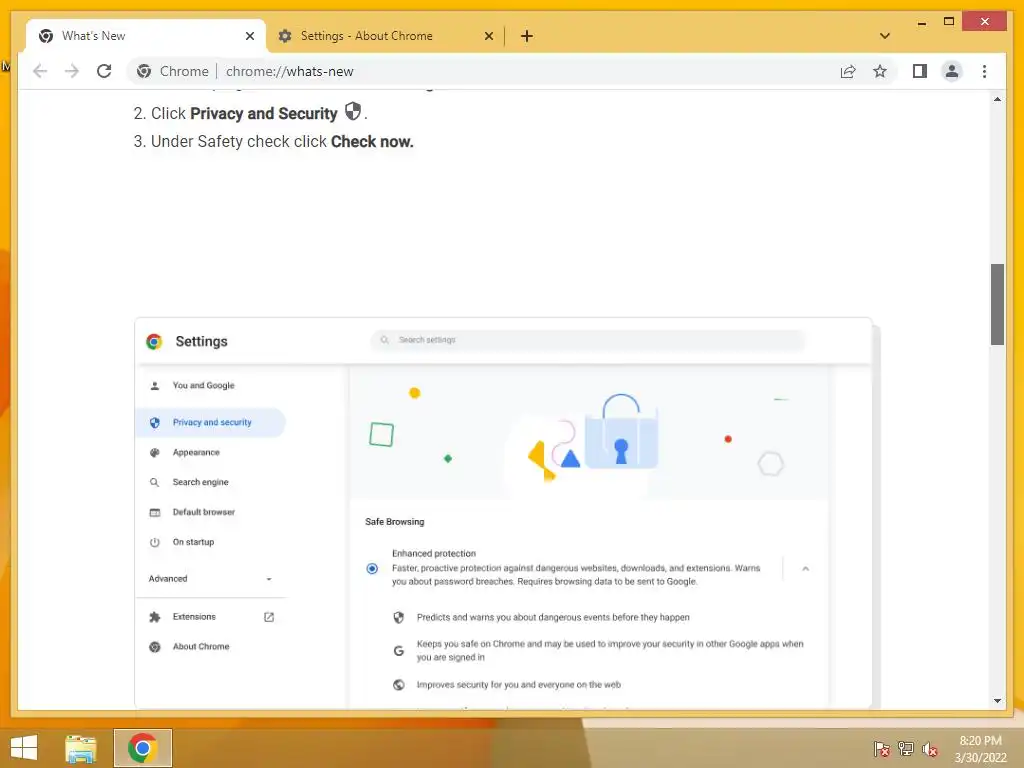The image size is (1024, 768).
Task: Open File Explorer from the taskbar
Action: tap(81, 748)
